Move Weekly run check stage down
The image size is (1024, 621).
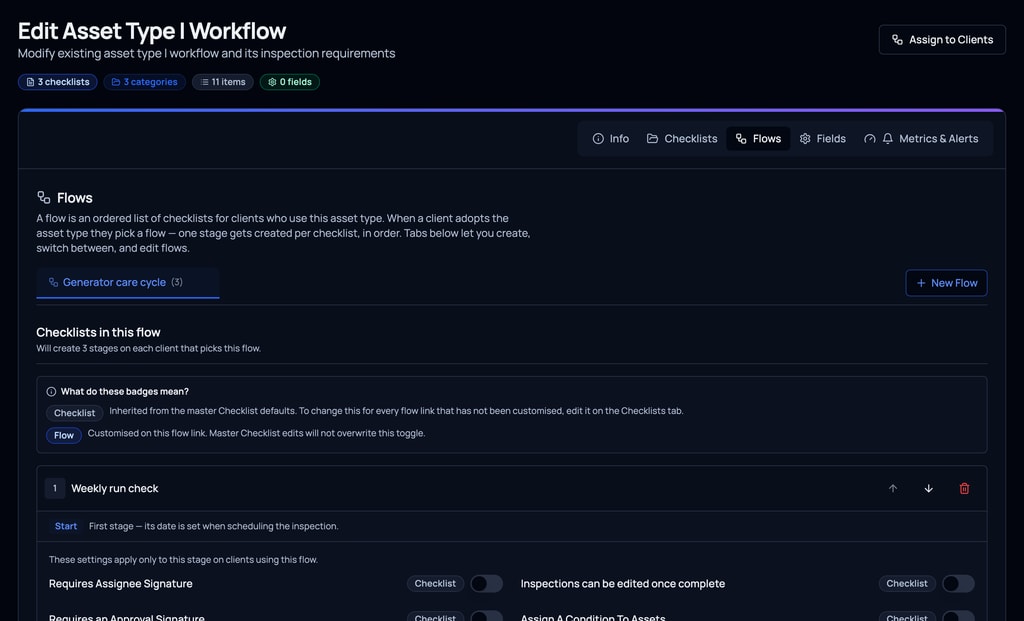[929, 488]
